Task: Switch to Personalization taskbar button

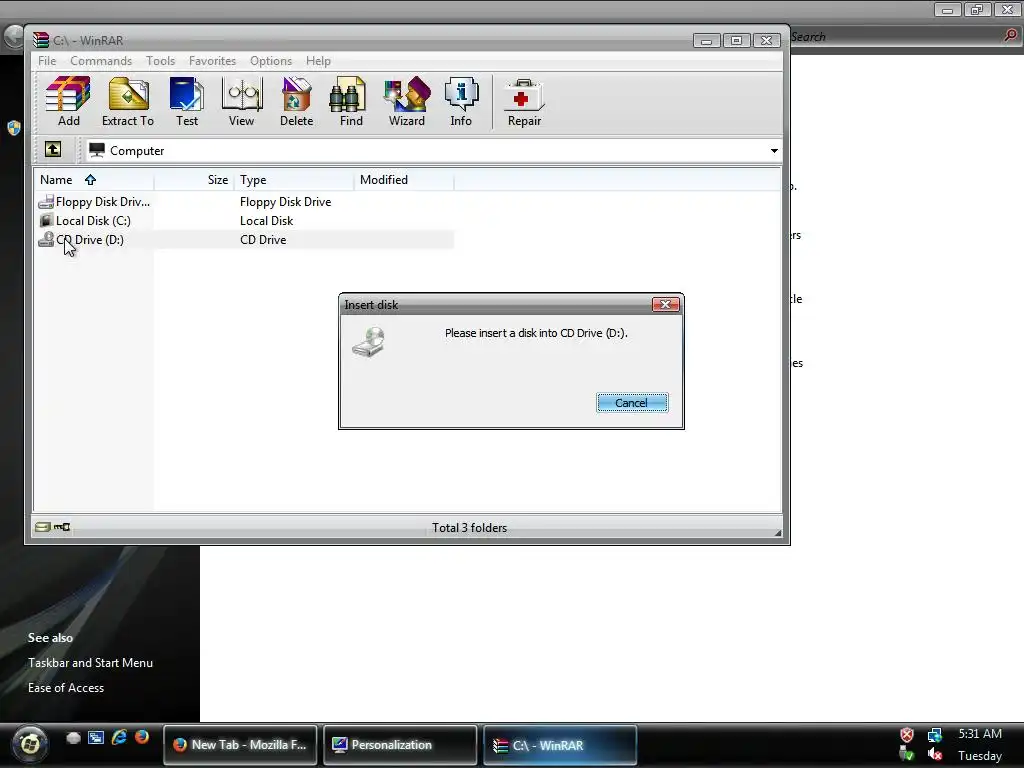Action: pos(400,744)
